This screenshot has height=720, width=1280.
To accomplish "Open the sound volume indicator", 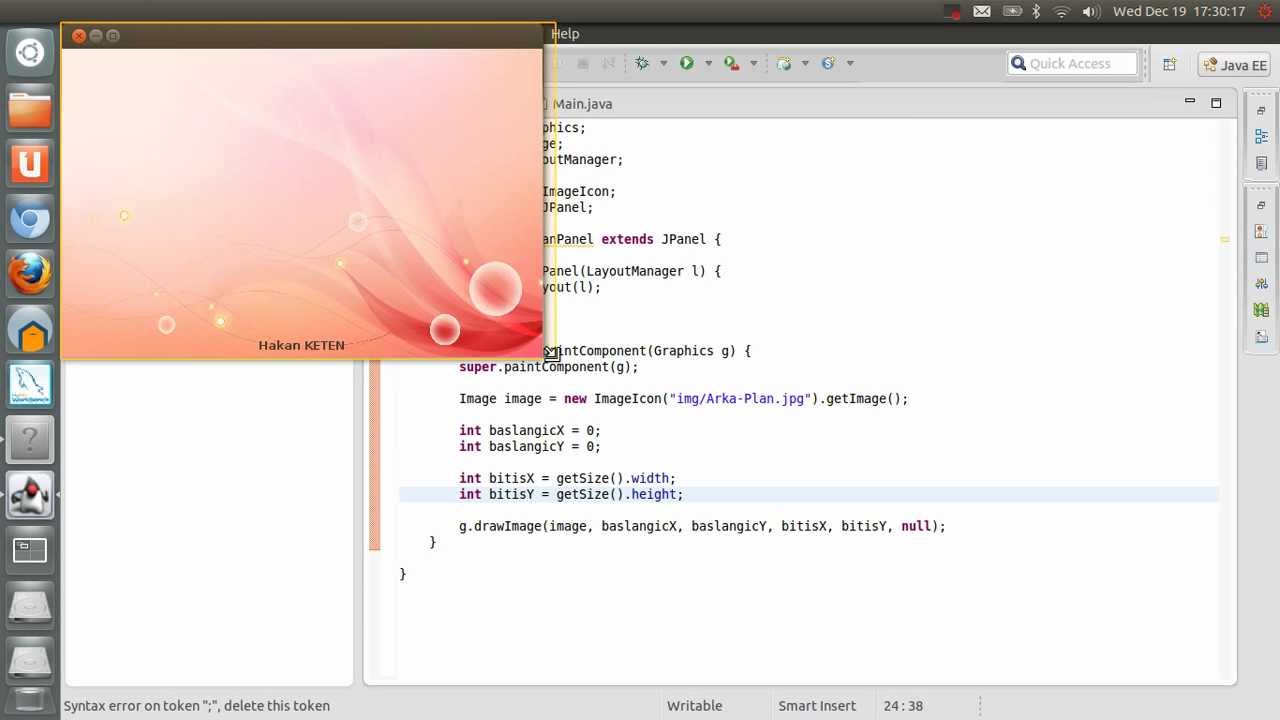I will 1091,12.
